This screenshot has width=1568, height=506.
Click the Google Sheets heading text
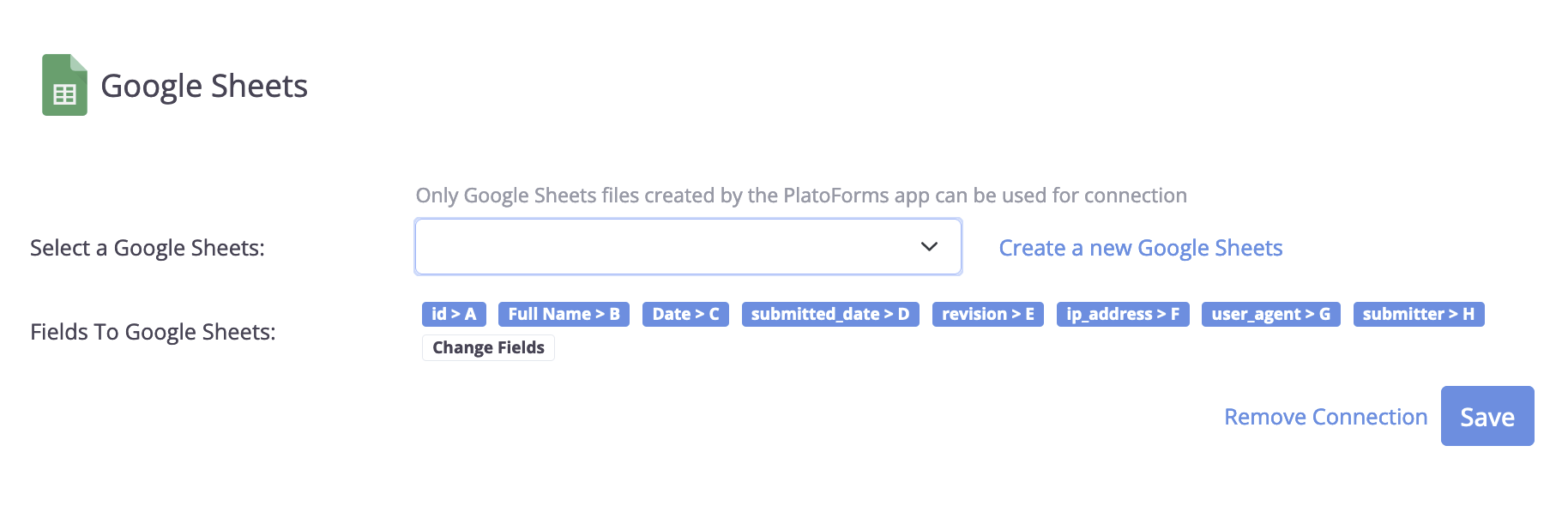pos(204,87)
